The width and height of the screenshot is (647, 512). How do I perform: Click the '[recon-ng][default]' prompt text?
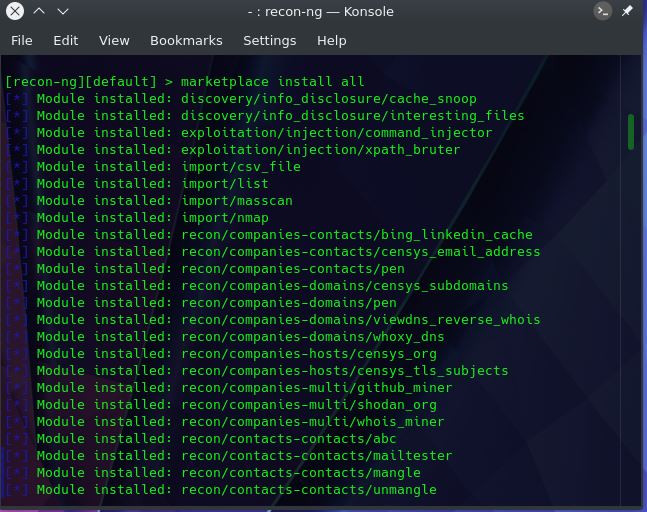tap(81, 82)
